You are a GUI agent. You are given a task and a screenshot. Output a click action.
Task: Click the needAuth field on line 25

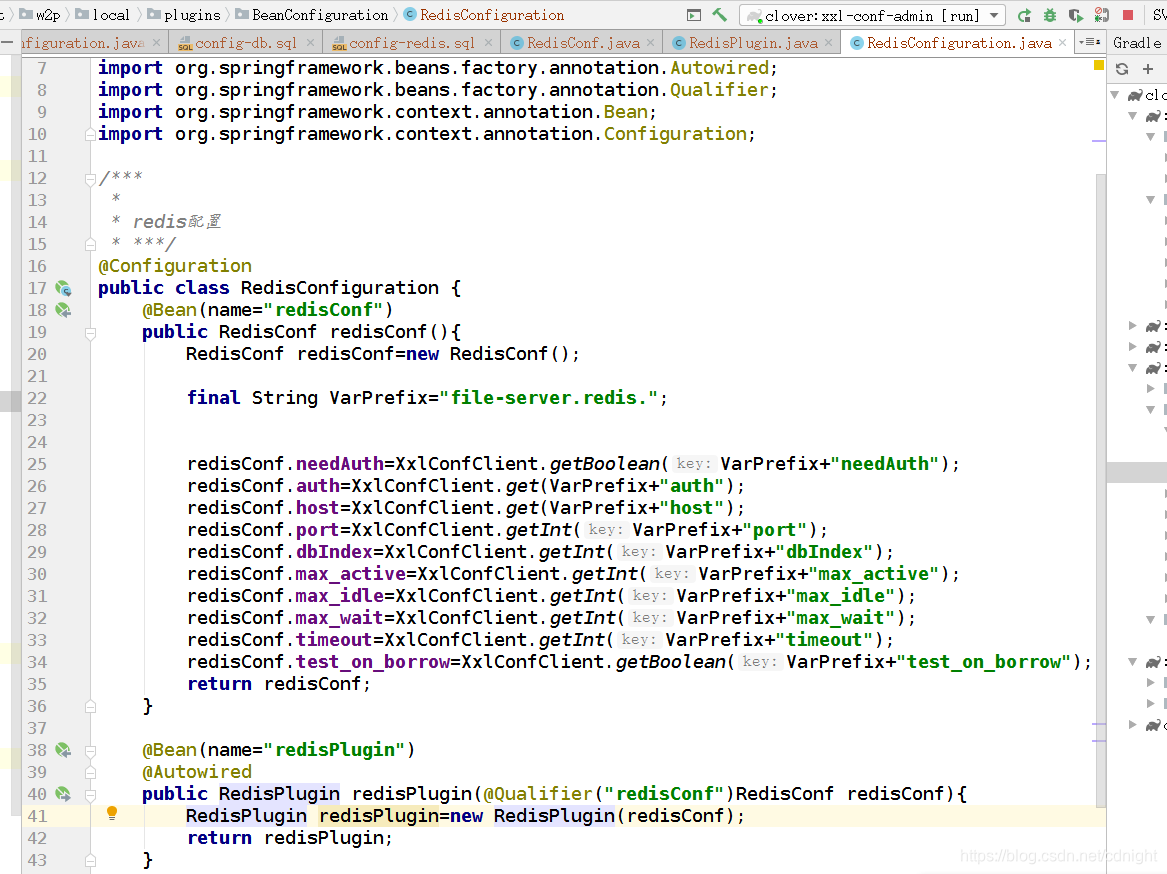click(339, 464)
